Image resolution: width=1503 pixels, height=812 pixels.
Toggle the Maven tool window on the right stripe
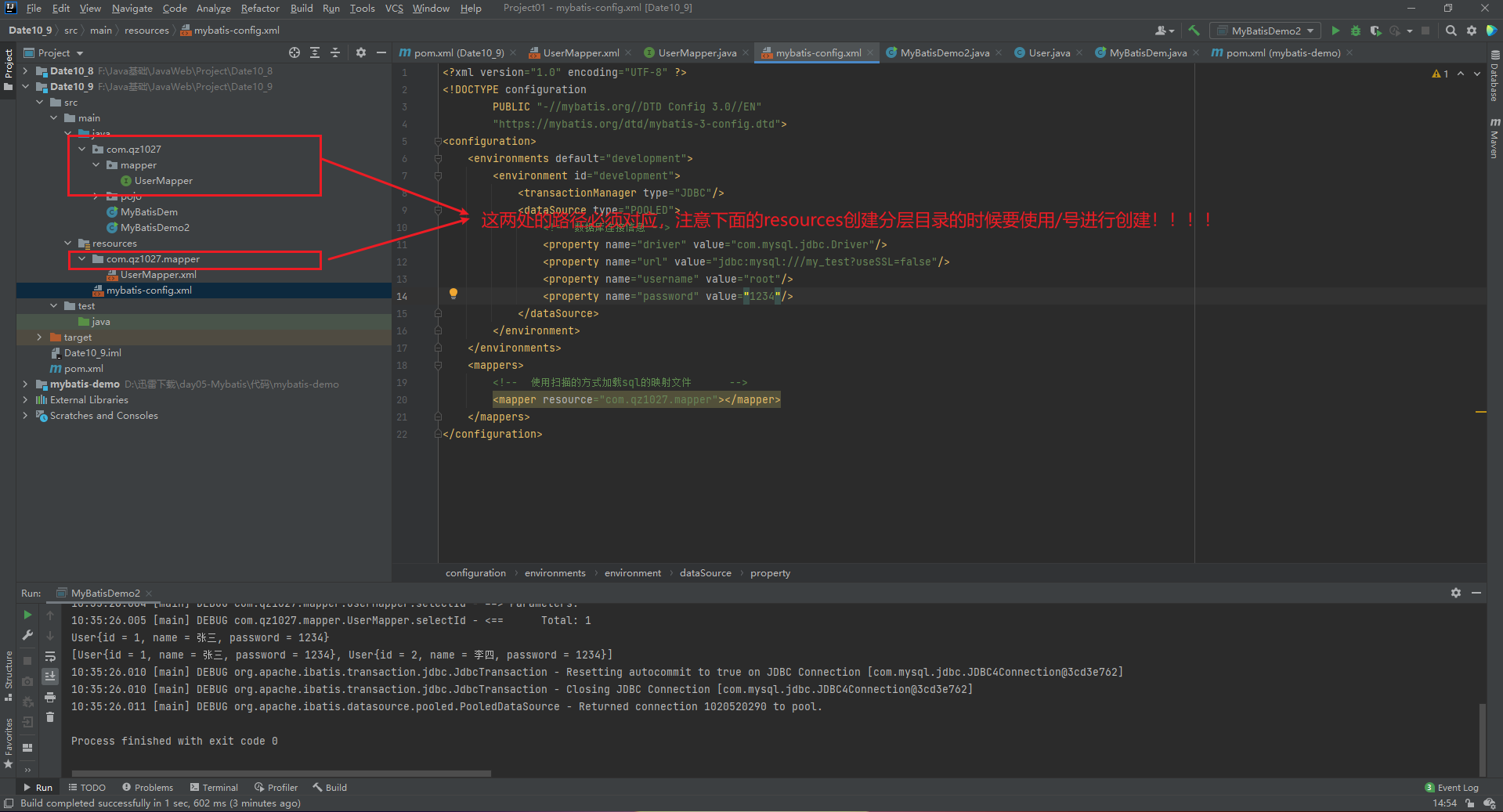(1494, 138)
